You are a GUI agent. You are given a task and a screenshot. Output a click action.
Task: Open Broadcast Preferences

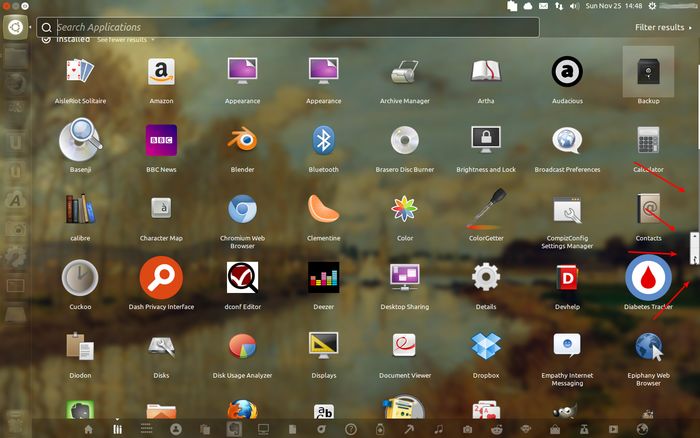pos(567,140)
